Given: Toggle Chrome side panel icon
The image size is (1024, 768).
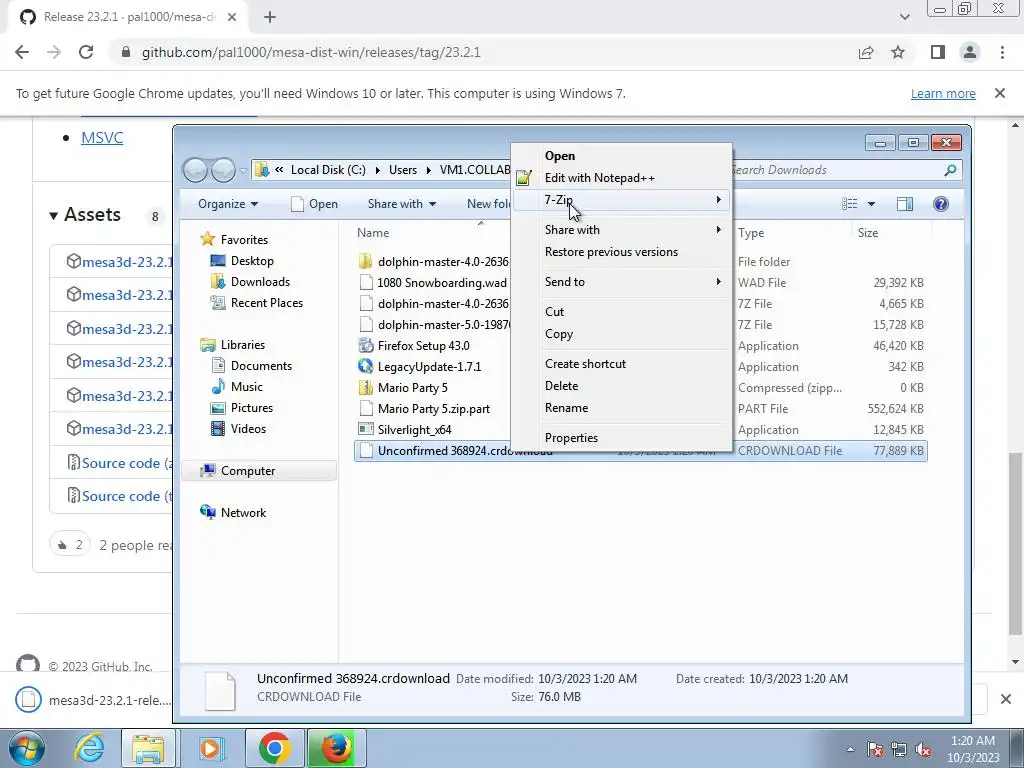Looking at the screenshot, I should [x=938, y=52].
